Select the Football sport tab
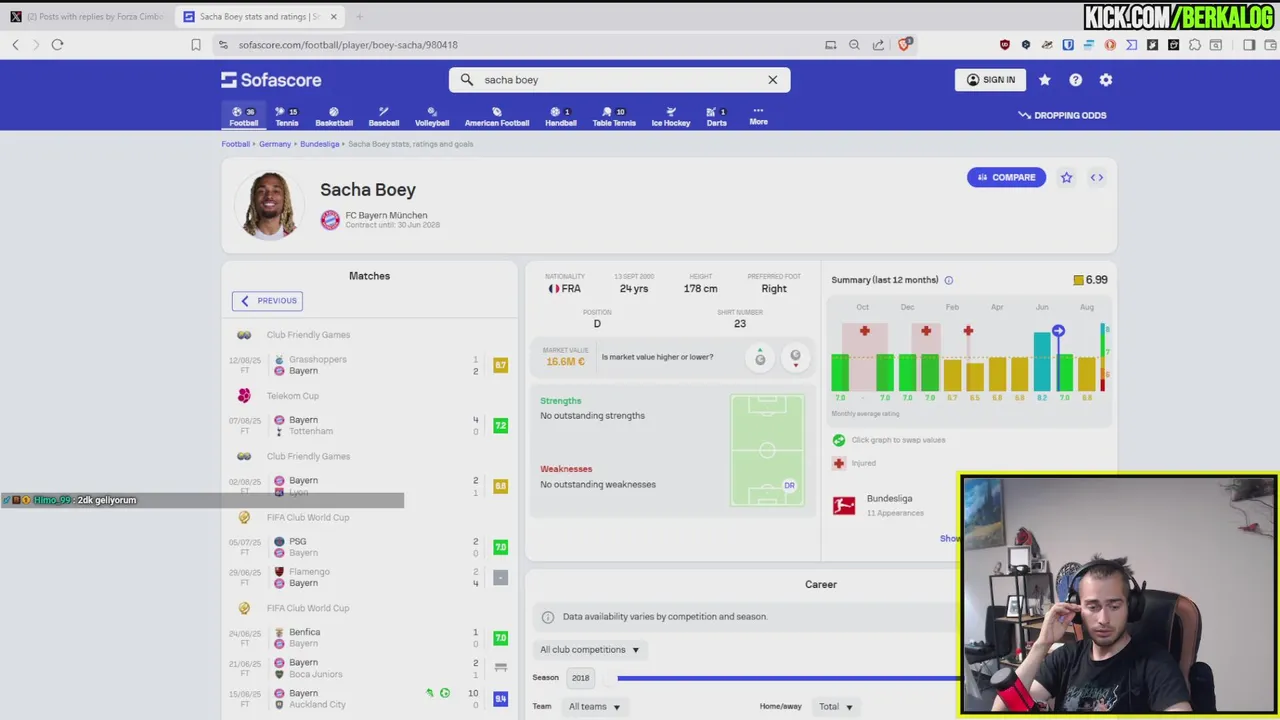Screen dimensions: 1280x720 (243, 116)
